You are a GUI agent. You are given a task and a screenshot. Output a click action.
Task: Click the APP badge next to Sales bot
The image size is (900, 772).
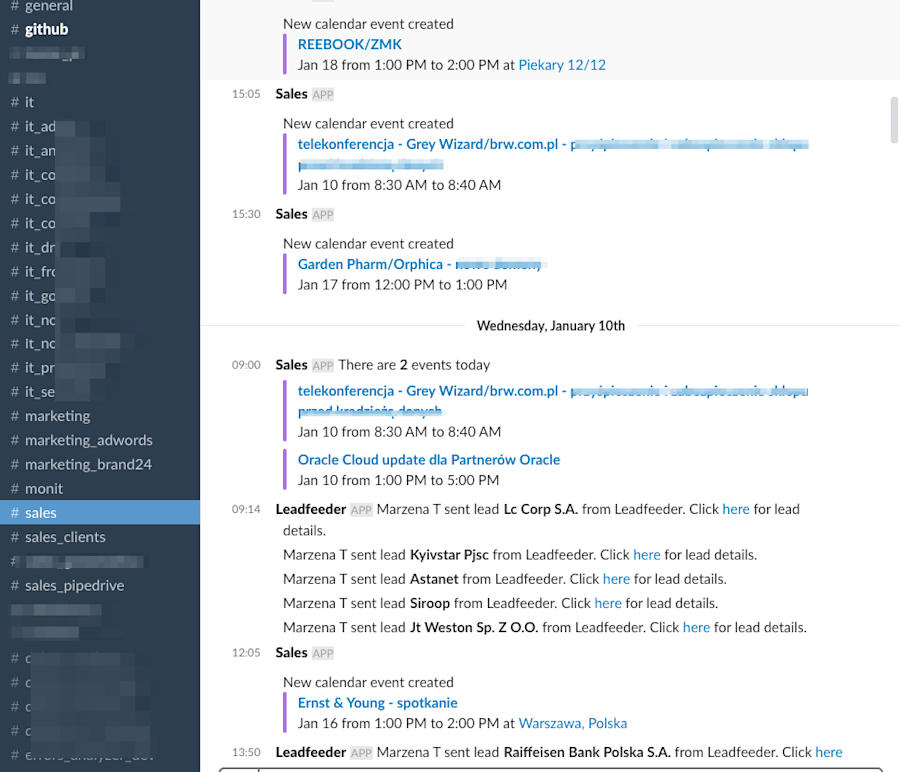coord(321,94)
